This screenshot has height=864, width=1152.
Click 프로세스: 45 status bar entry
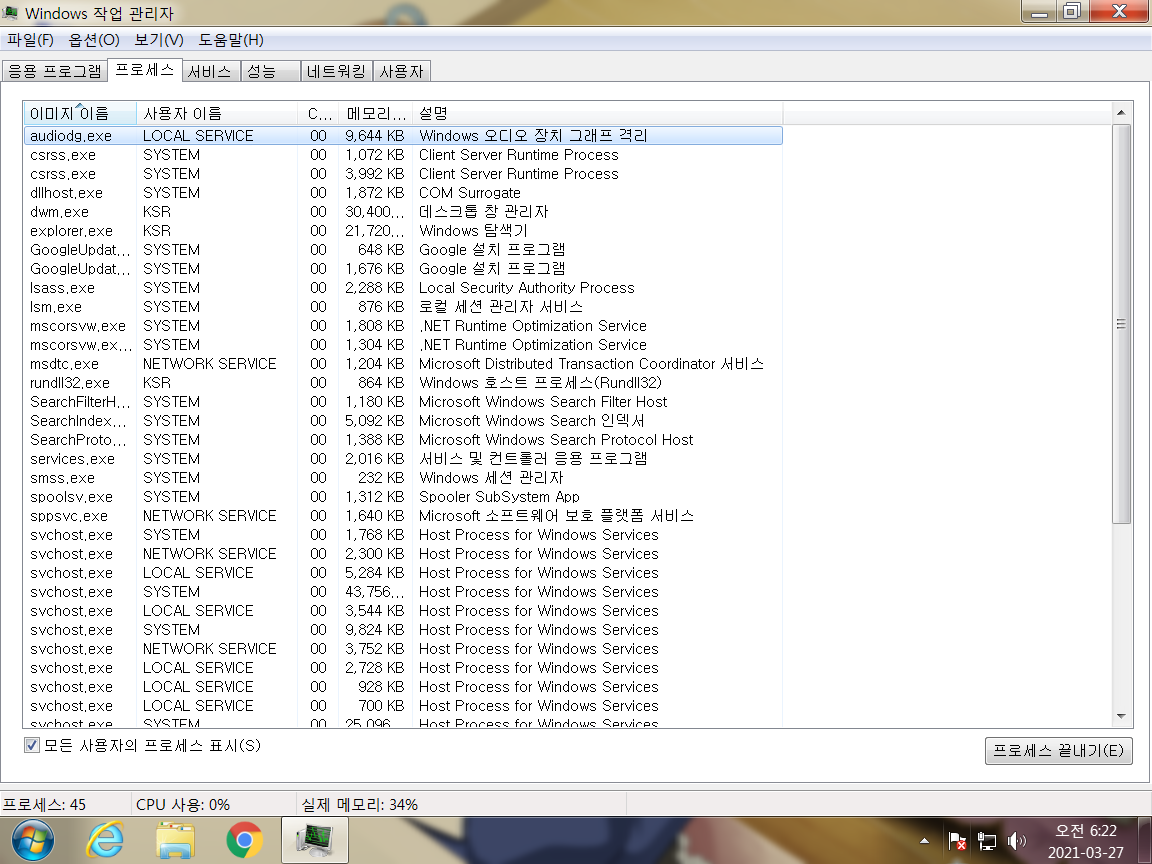pyautogui.click(x=44, y=805)
